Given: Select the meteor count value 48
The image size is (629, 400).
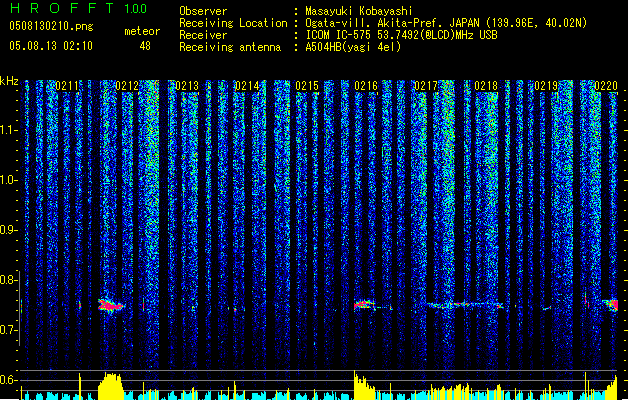Looking at the screenshot, I should 145,46.
